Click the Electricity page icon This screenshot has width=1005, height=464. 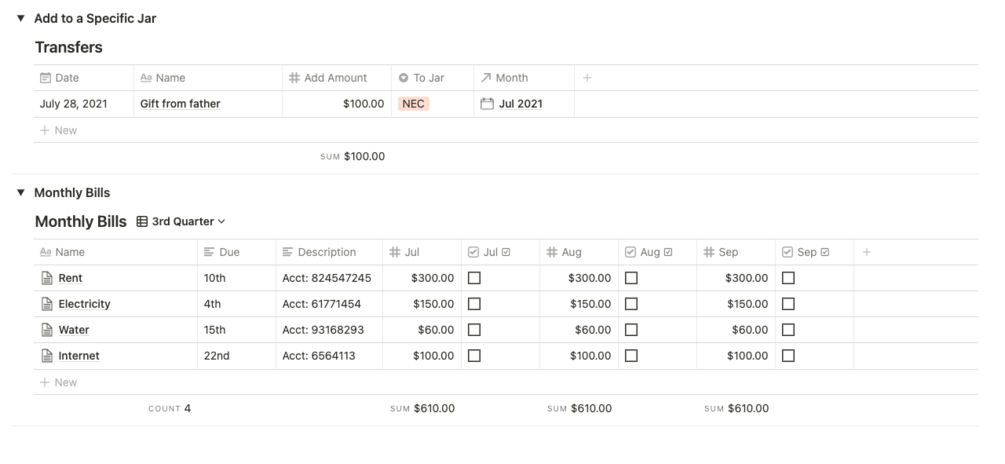(46, 304)
